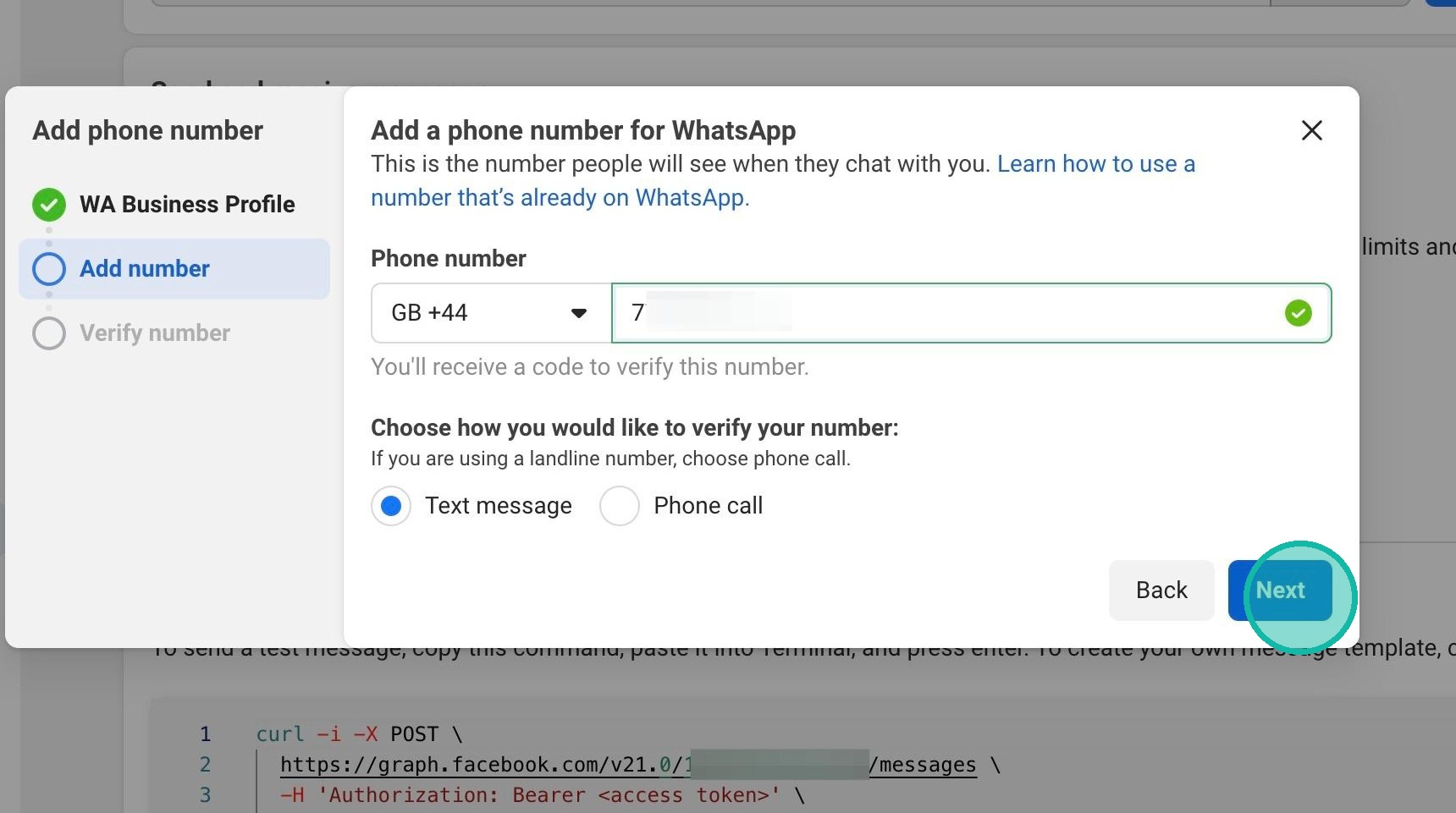The height and width of the screenshot is (813, 1456).
Task: Click the phone number input field
Action: (x=971, y=313)
